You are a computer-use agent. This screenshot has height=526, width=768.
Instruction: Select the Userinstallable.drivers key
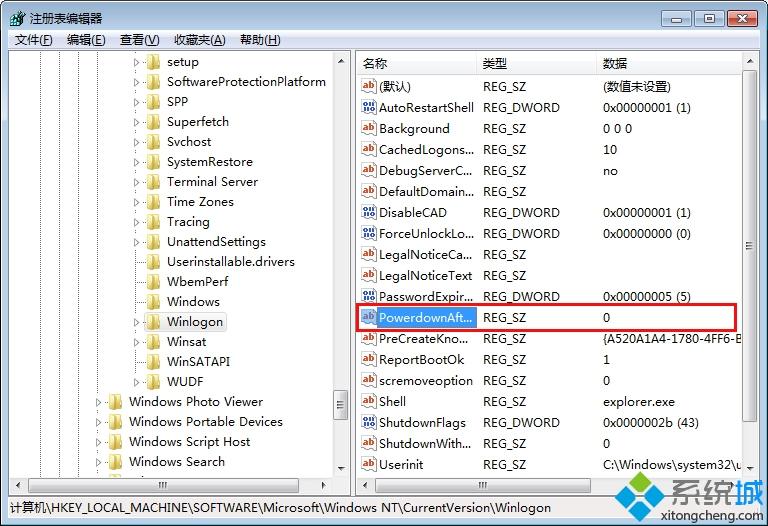pos(231,262)
